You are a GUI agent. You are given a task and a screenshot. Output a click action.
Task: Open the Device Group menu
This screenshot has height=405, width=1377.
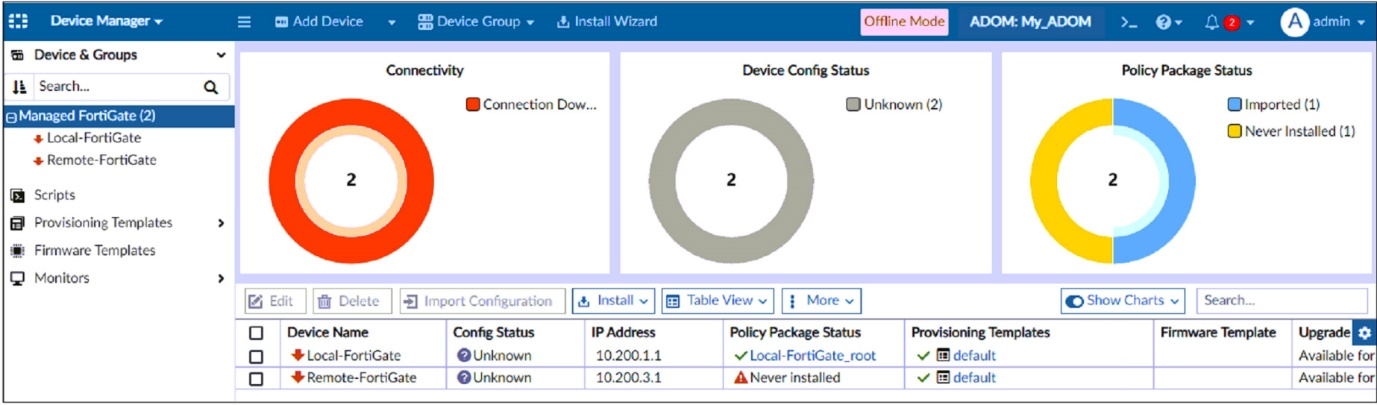pyautogui.click(x=475, y=21)
